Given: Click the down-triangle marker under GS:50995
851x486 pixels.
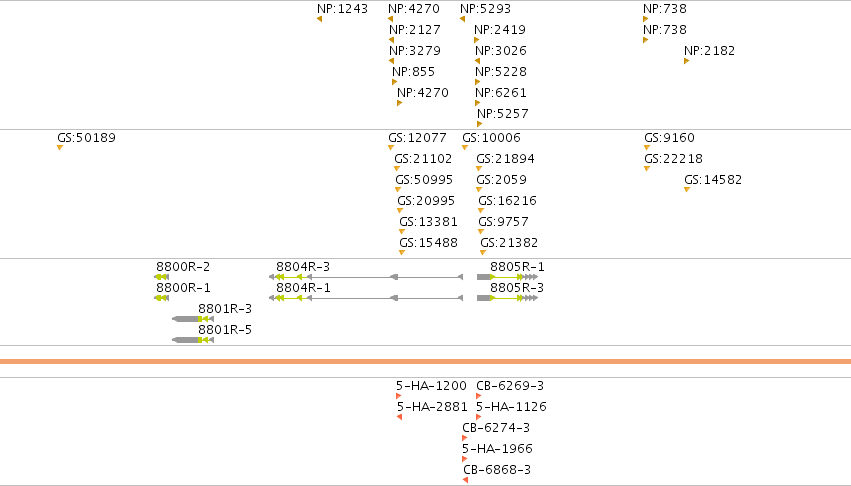Looking at the screenshot, I should tap(398, 190).
